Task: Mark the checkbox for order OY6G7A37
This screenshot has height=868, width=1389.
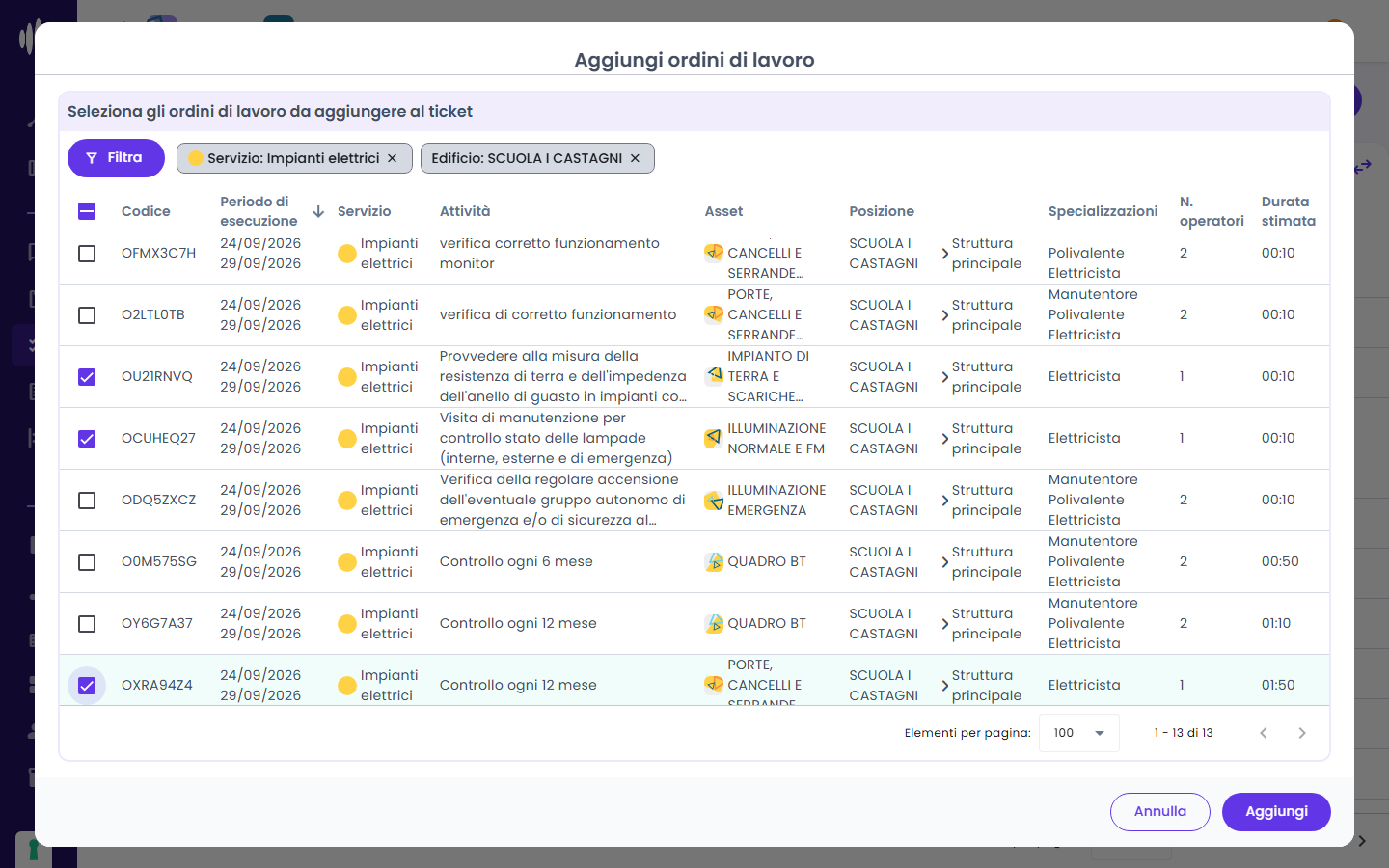Action: click(87, 624)
